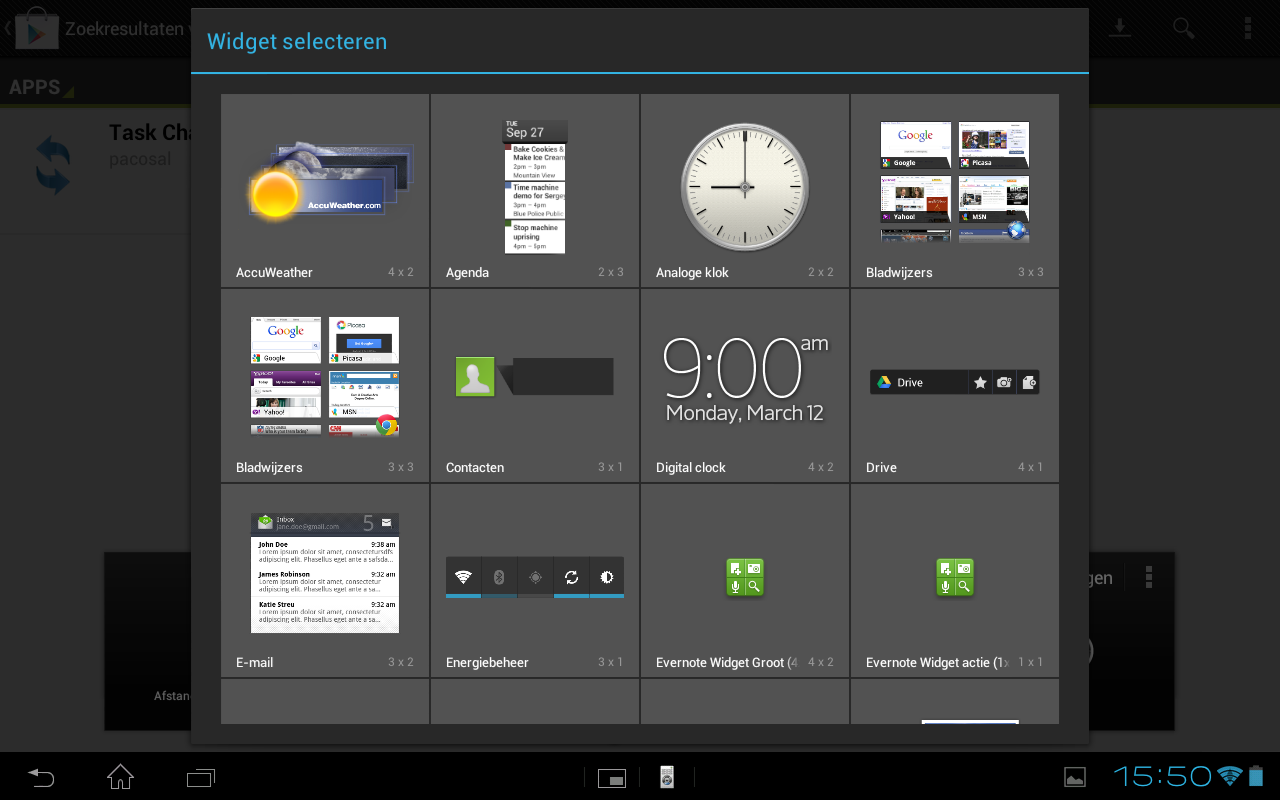The width and height of the screenshot is (1280, 800).
Task: Open the search icon in Play Store bar
Action: click(x=1184, y=28)
